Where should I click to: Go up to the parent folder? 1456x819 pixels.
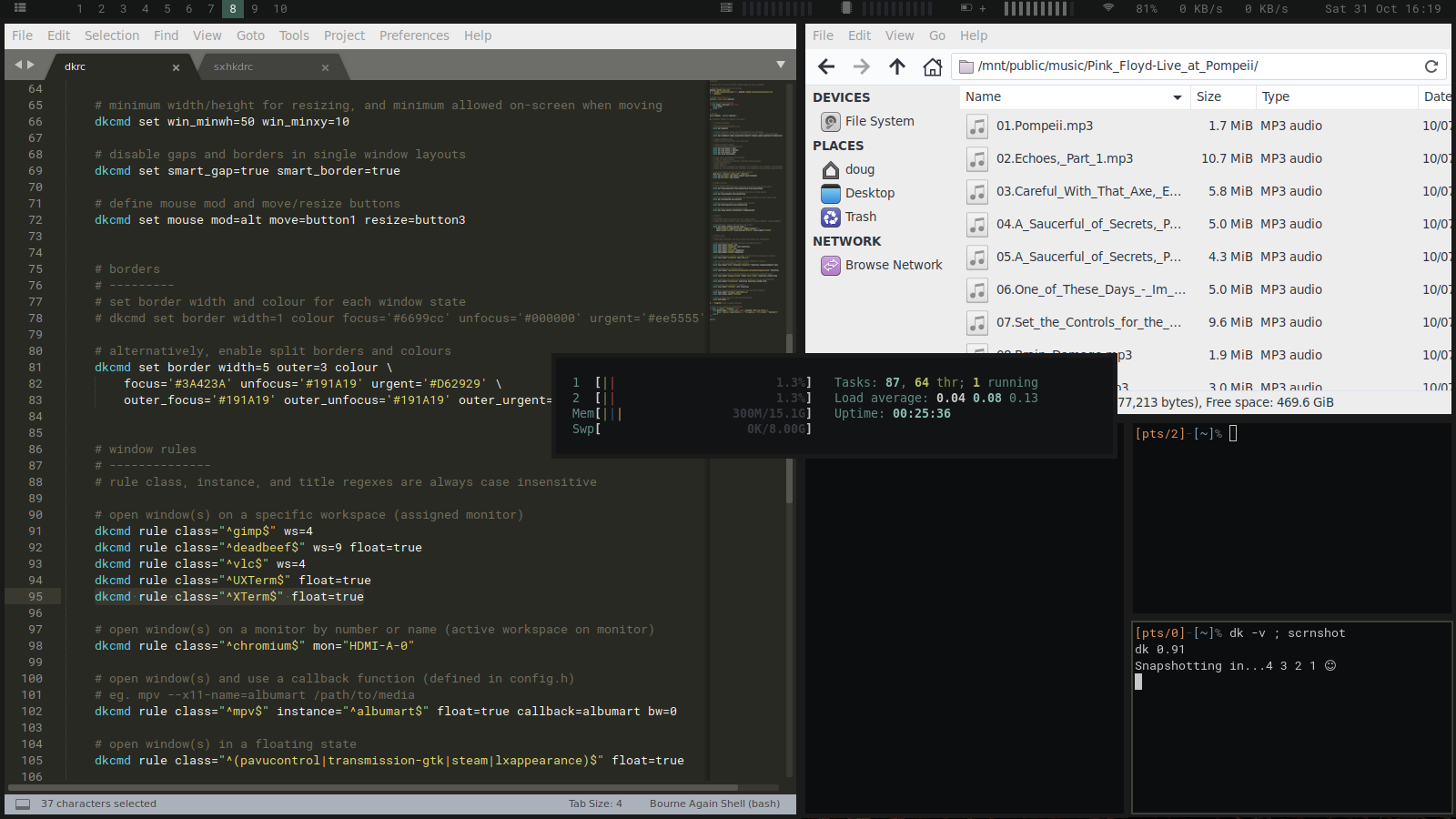896,66
